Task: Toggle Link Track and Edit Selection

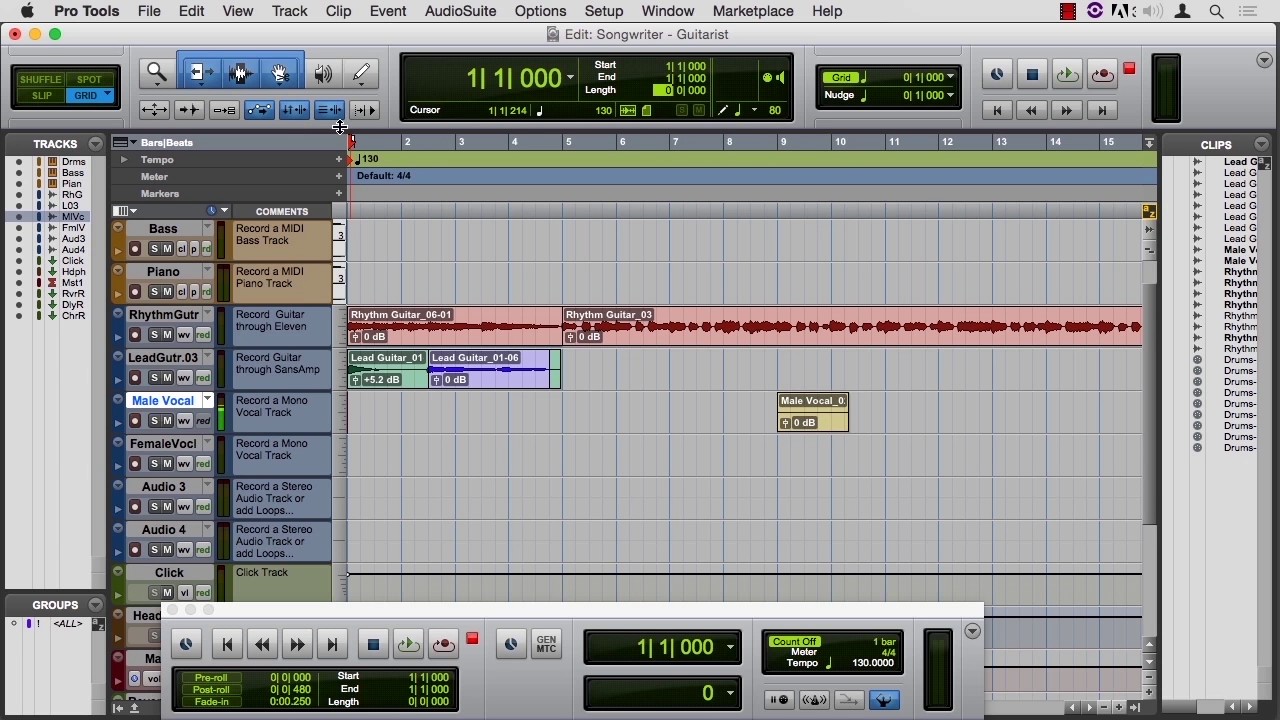Action: (329, 110)
